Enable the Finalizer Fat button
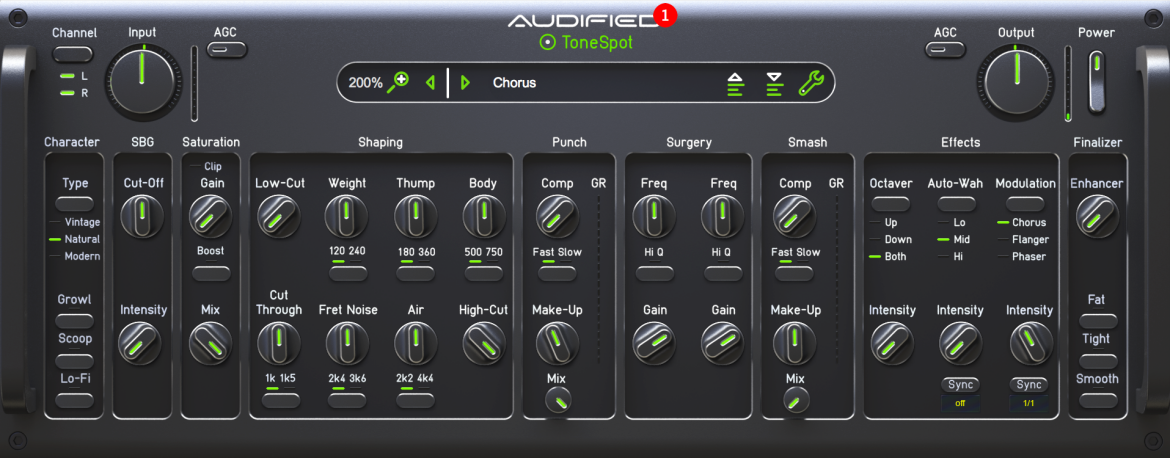Screen dimensions: 1170x458 click(1098, 321)
